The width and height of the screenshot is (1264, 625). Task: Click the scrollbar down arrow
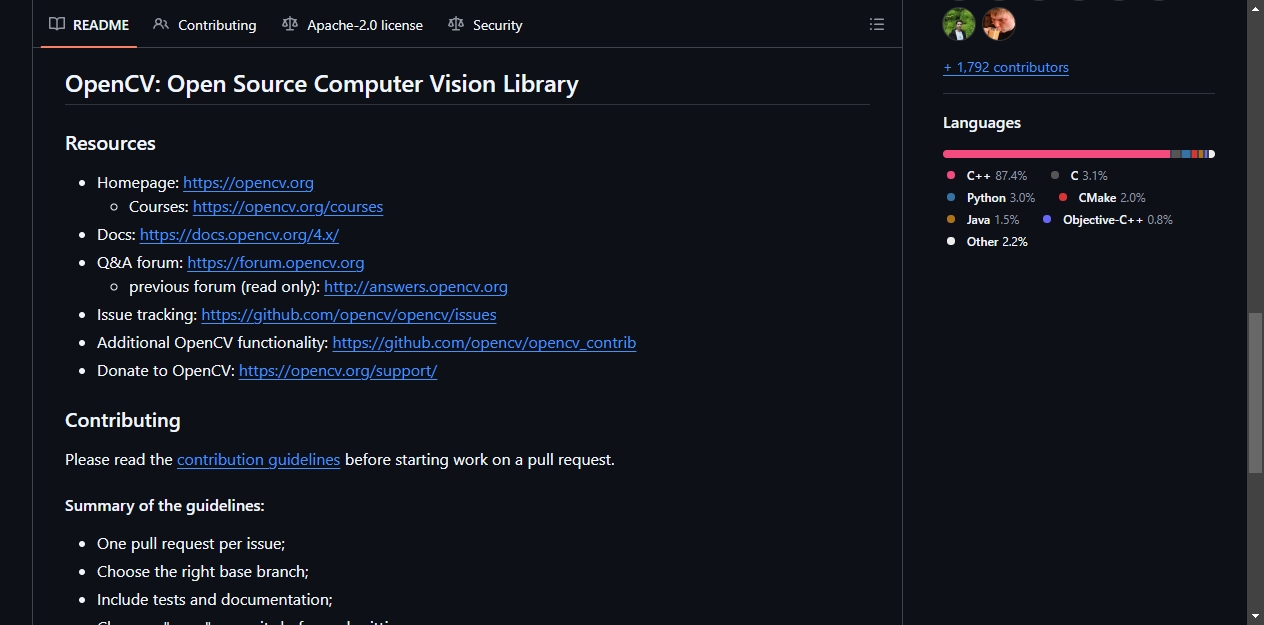(1256, 616)
